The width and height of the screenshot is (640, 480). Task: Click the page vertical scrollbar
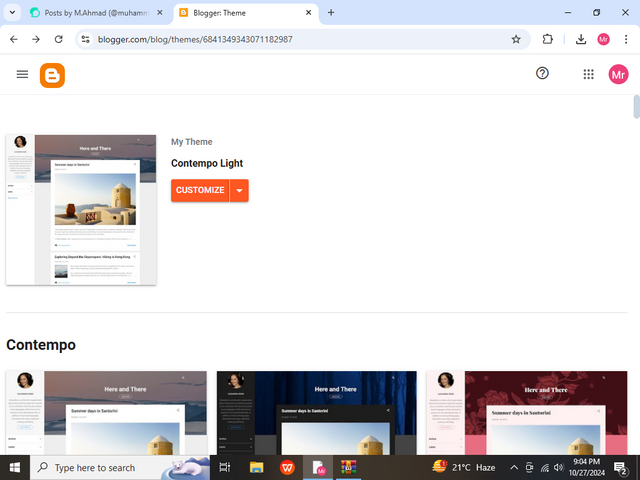tap(636, 107)
